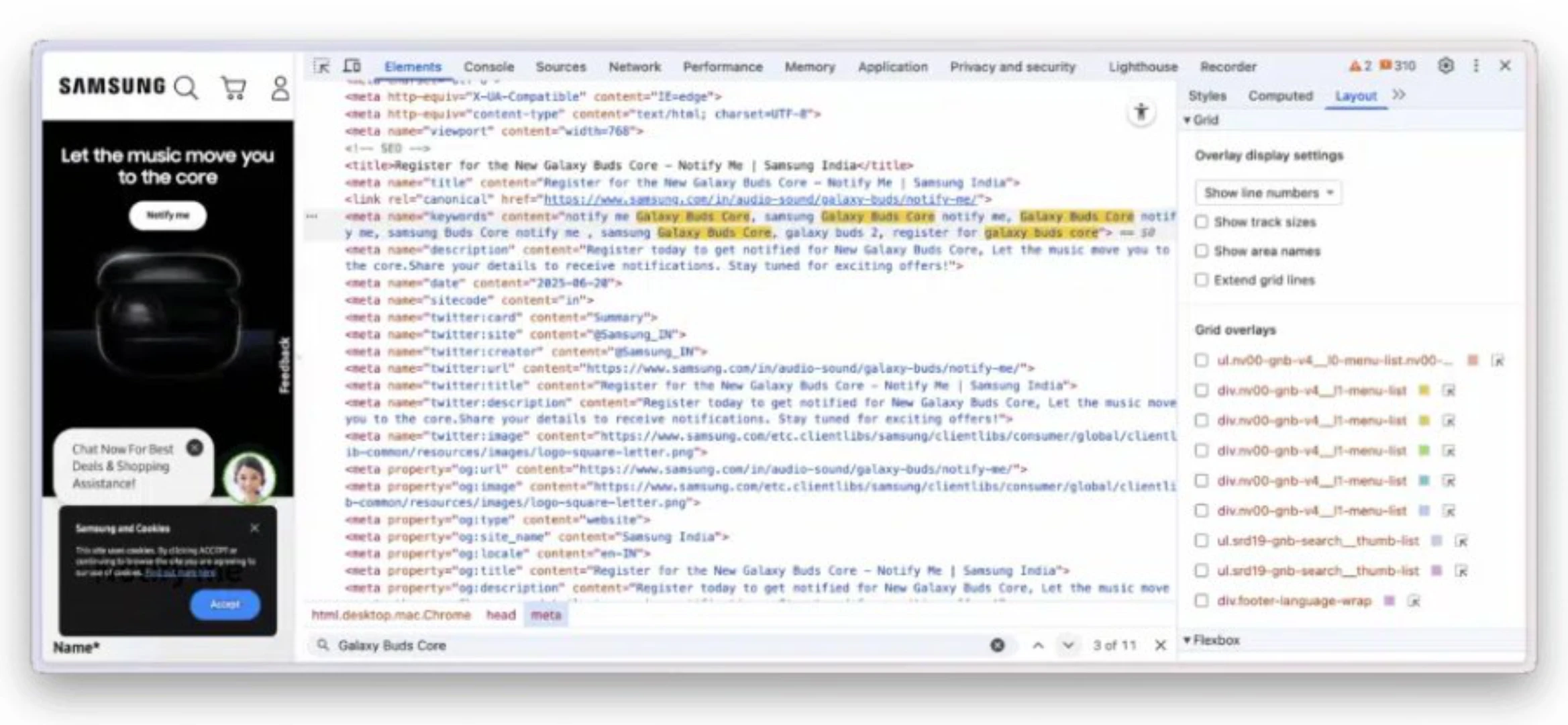Image resolution: width=1568 pixels, height=725 pixels.
Task: Open DevTools settings gear
Action: pyautogui.click(x=1446, y=66)
